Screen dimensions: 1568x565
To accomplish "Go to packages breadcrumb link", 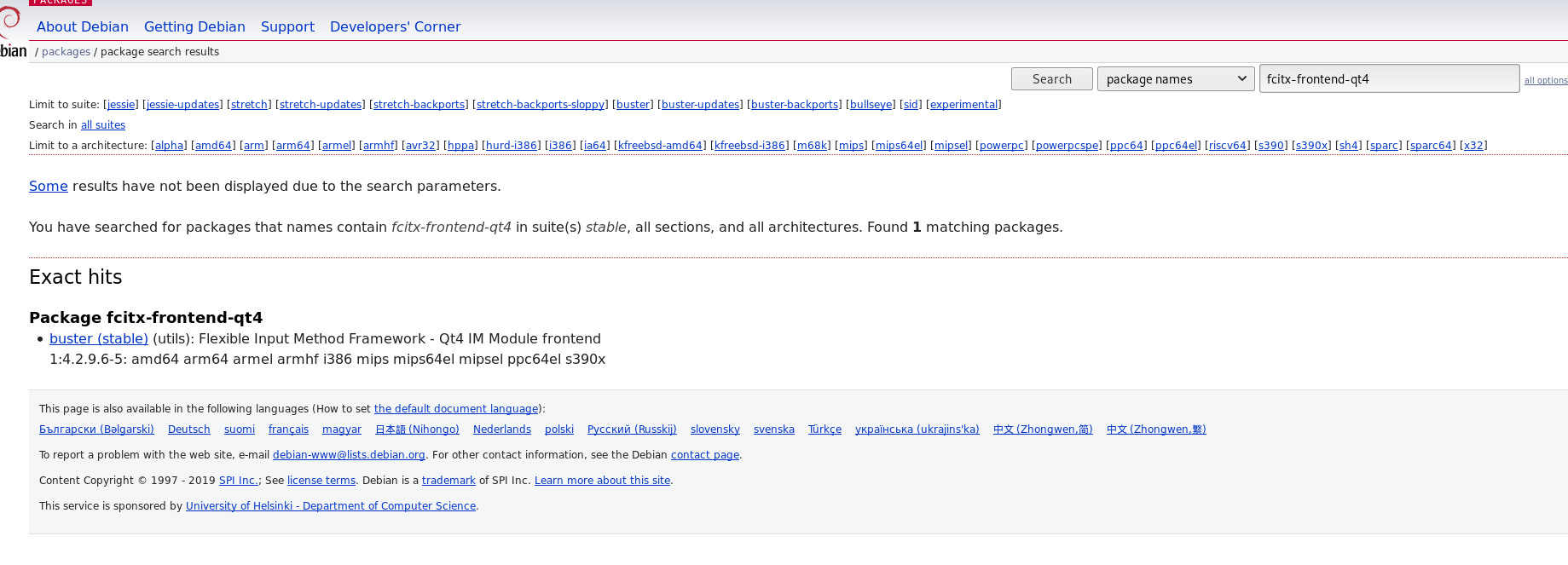I will pyautogui.click(x=66, y=52).
